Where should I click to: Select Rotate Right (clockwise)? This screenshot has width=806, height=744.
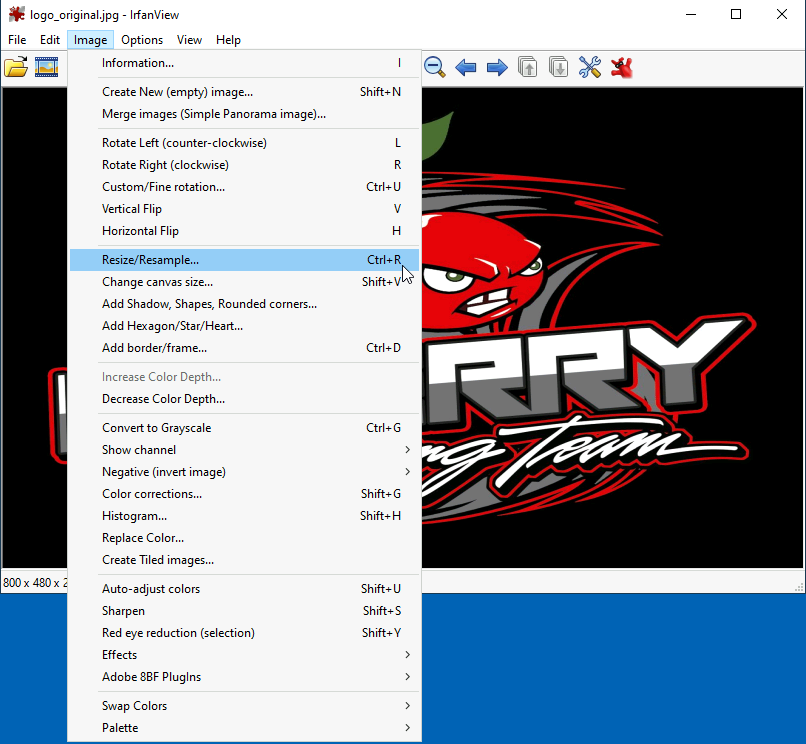[244, 165]
